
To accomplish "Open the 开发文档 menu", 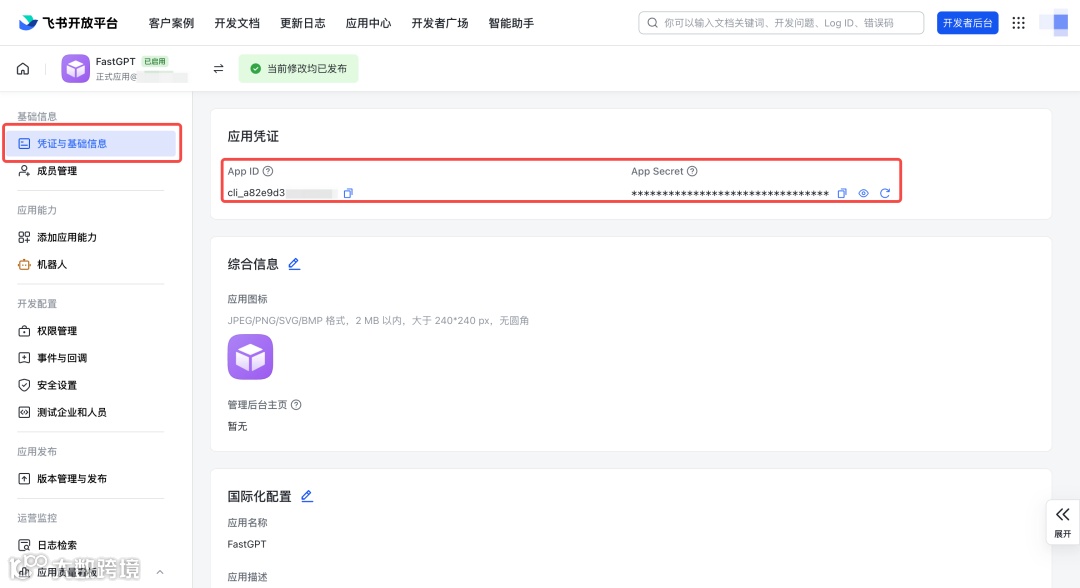I will coord(237,23).
